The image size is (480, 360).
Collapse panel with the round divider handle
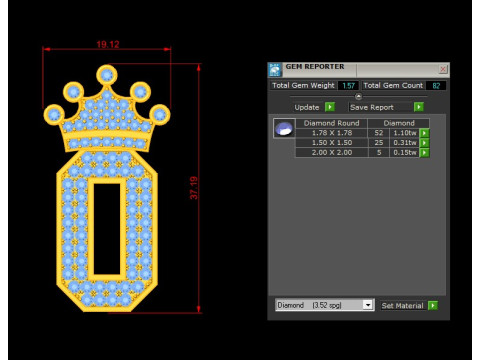[x=358, y=97]
